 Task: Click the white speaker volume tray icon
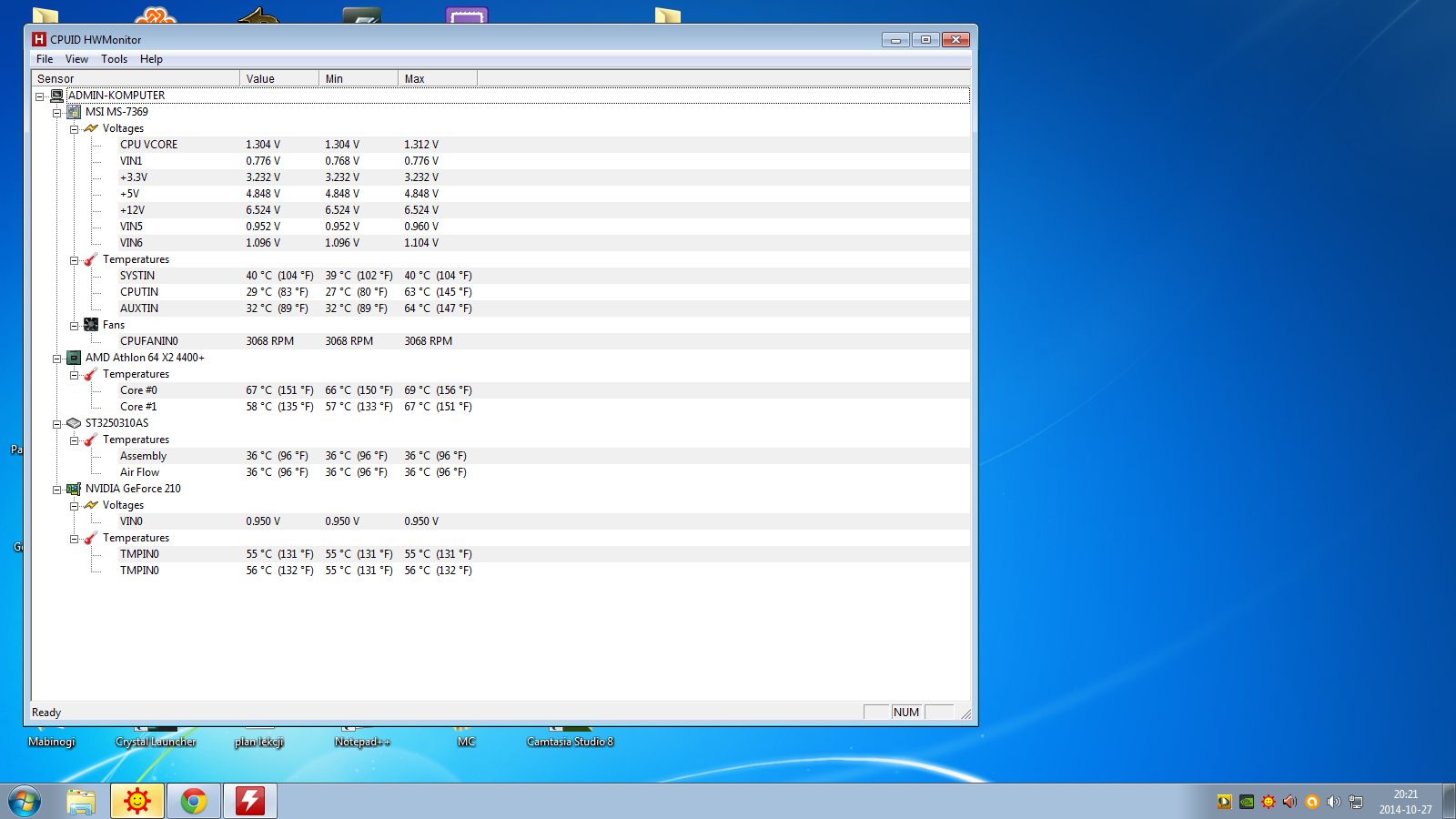click(1334, 802)
